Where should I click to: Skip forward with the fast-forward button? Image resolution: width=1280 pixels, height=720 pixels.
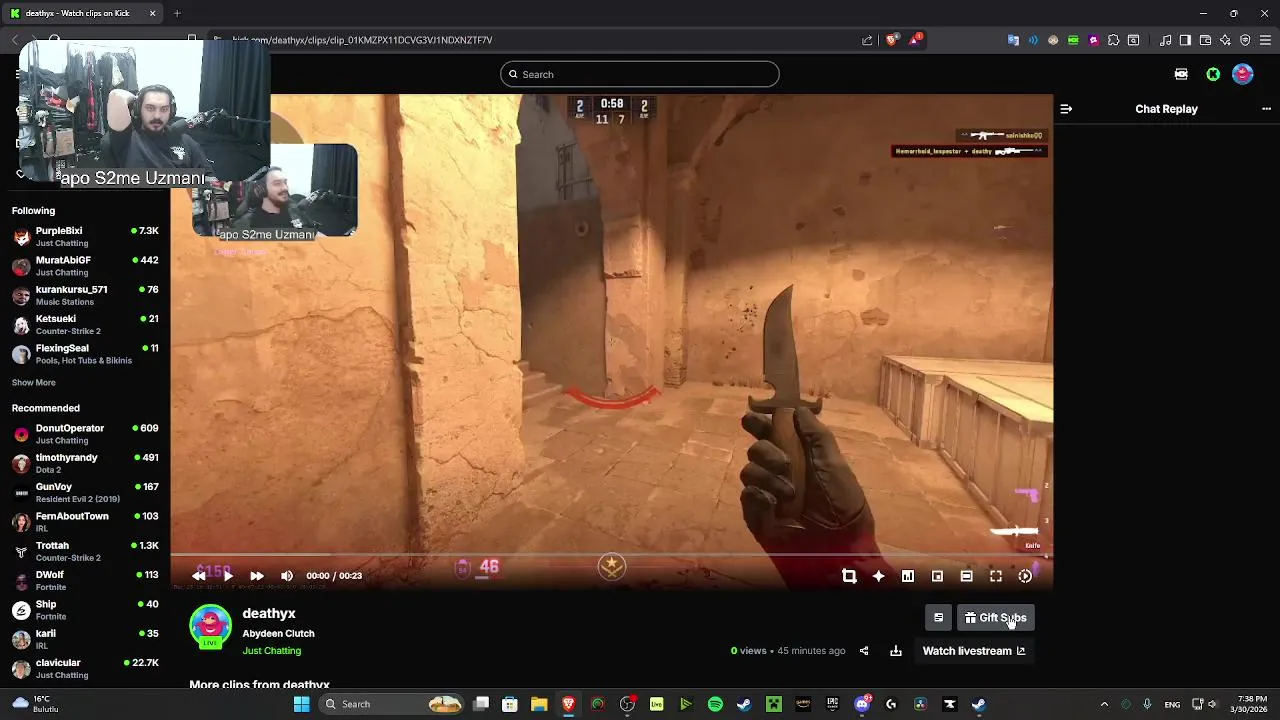click(257, 576)
